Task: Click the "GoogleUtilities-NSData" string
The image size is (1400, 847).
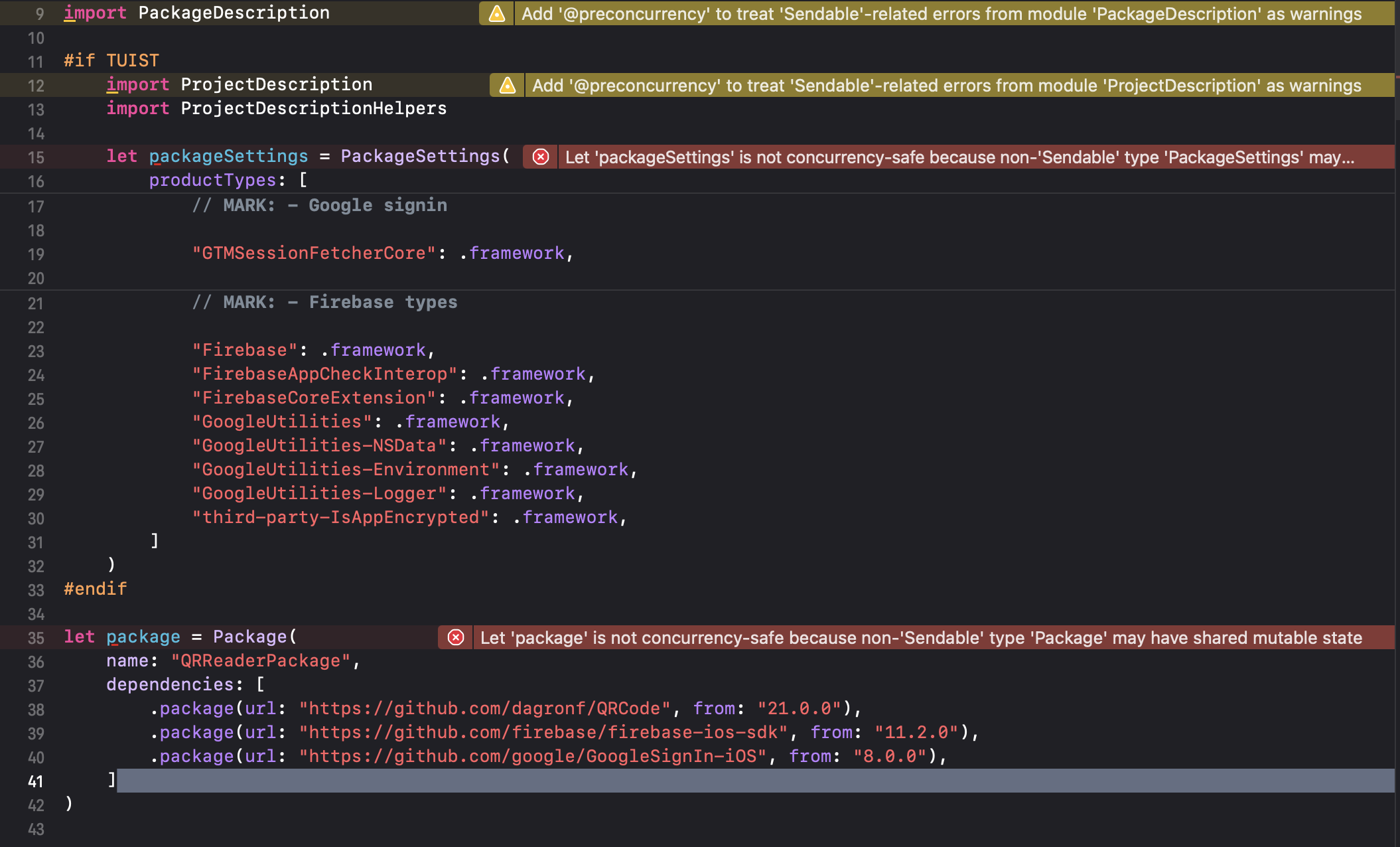Action: pyautogui.click(x=319, y=445)
